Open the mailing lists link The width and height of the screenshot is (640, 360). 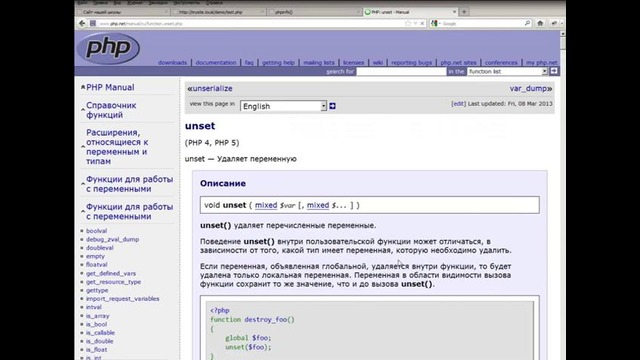pos(319,62)
